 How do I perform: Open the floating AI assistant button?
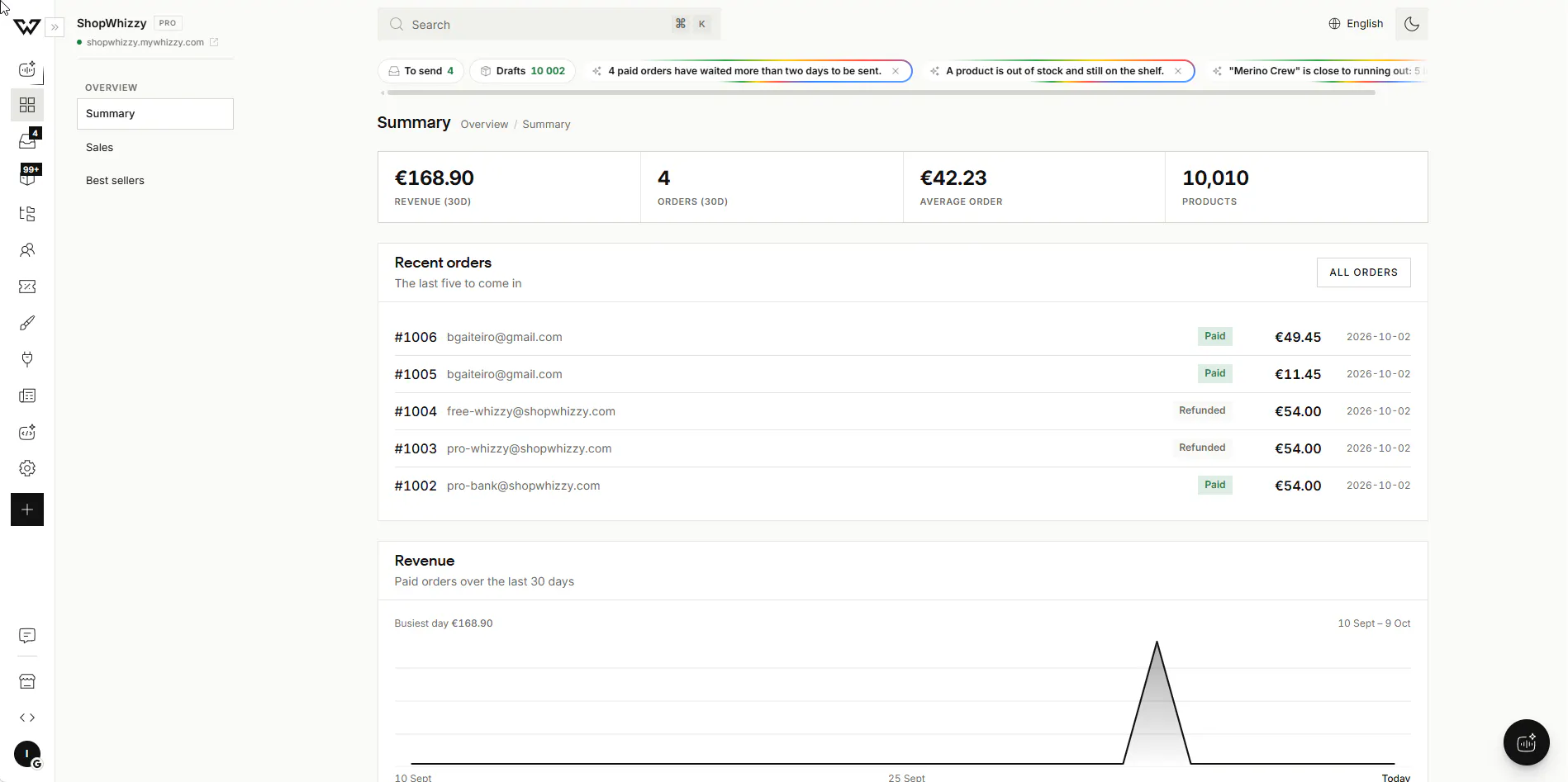(1526, 742)
